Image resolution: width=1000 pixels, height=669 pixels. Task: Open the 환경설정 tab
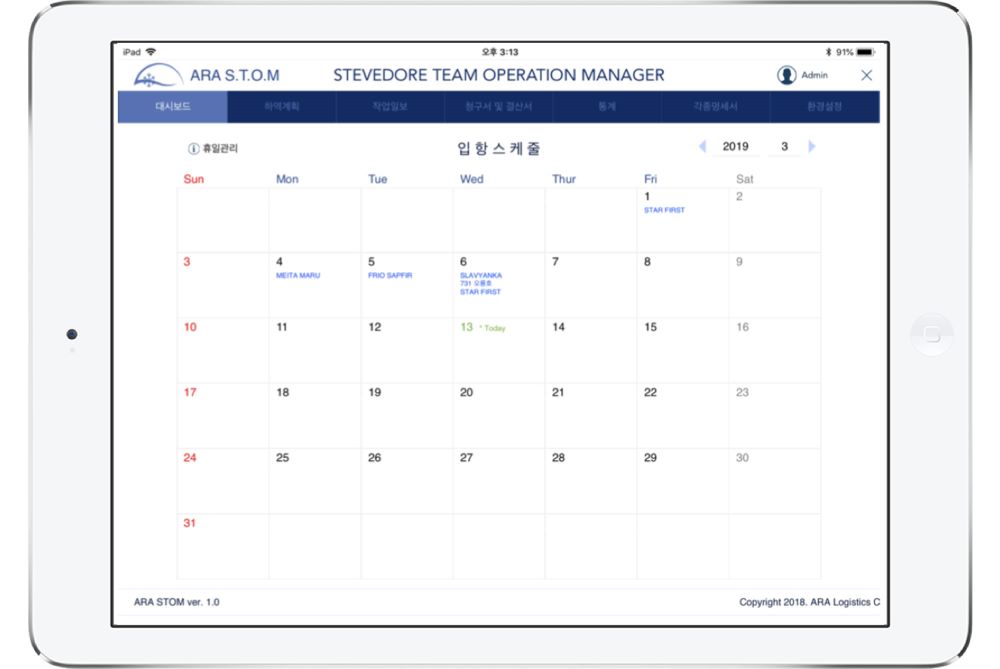click(x=824, y=107)
